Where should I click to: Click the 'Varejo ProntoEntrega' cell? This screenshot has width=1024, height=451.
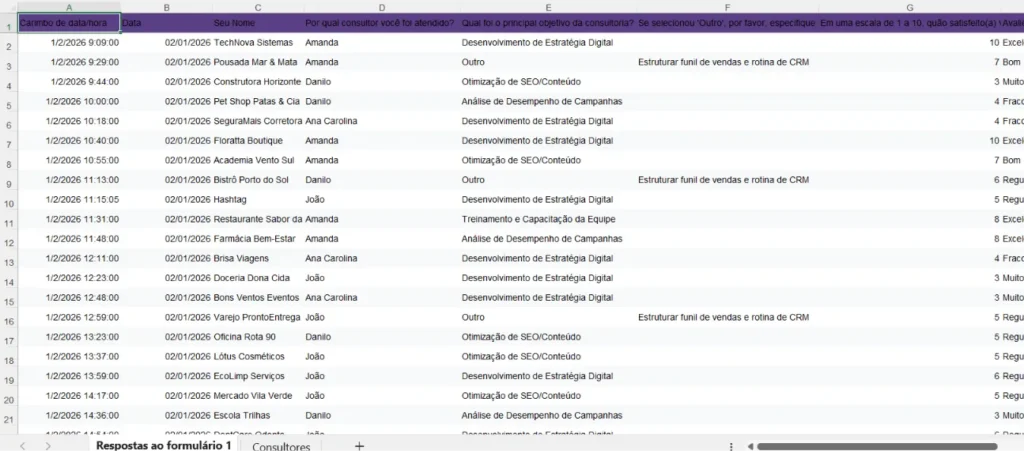click(257, 317)
